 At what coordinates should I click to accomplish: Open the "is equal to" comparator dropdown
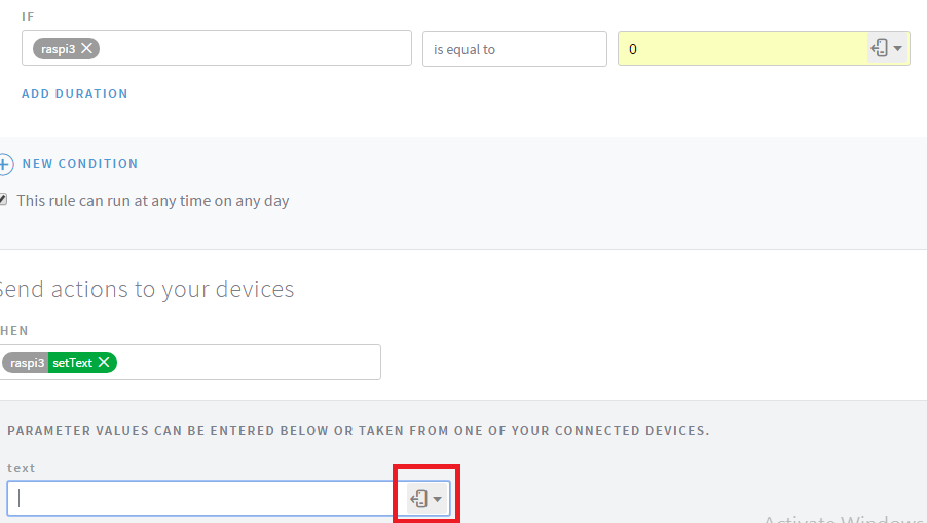click(x=514, y=49)
